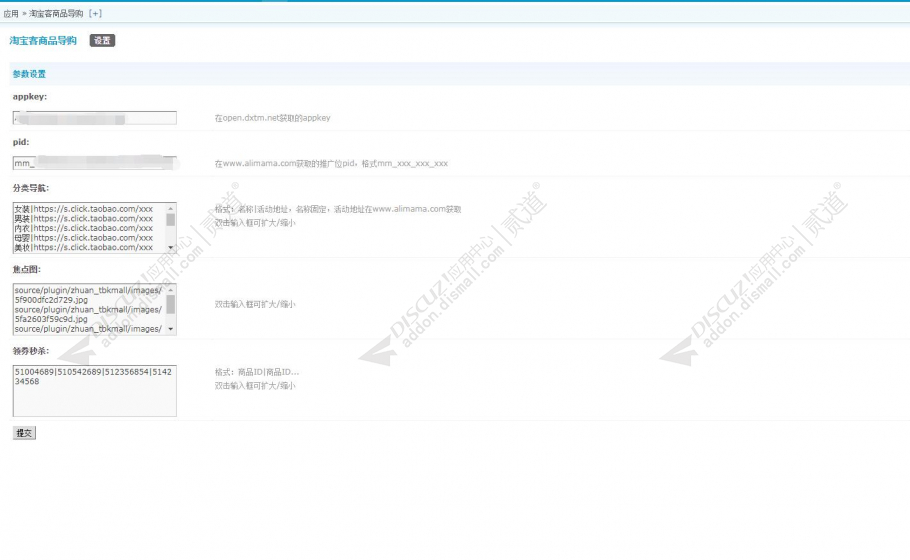Click the 内衣 line in 分类导航
This screenshot has height=560, width=910.
(84, 228)
